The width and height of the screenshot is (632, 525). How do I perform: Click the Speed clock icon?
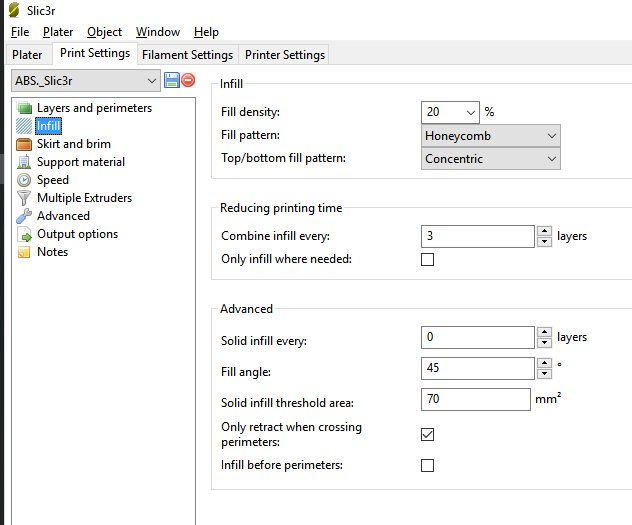[x=25, y=180]
